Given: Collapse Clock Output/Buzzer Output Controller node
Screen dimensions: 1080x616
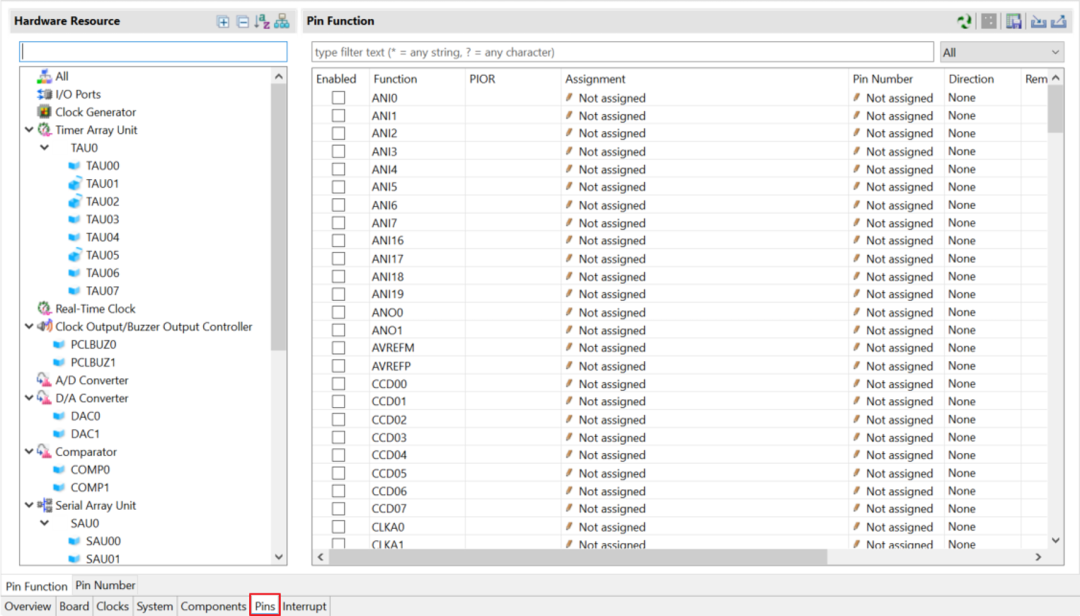Looking at the screenshot, I should (x=29, y=327).
